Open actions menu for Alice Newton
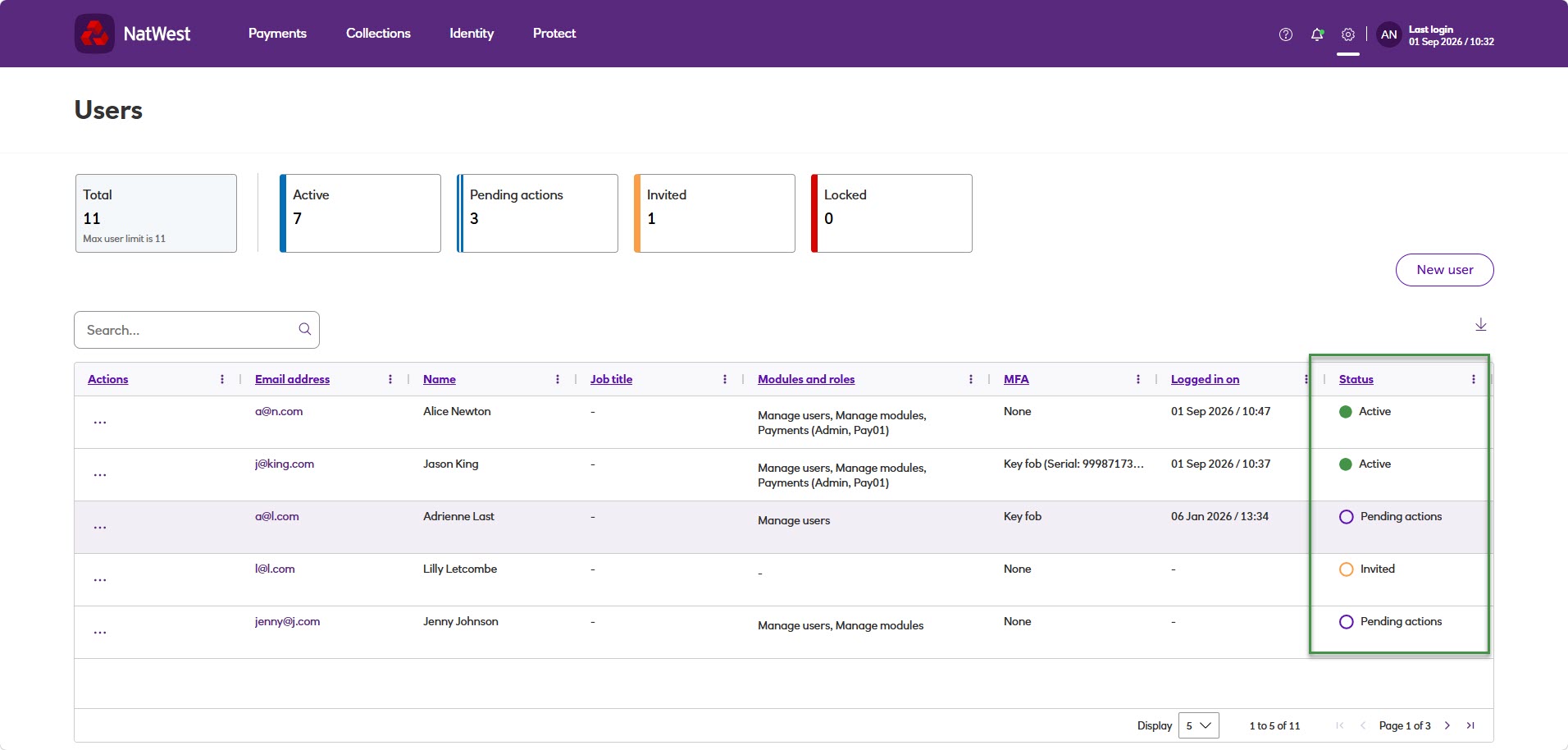The width and height of the screenshot is (1568, 750). pyautogui.click(x=100, y=423)
